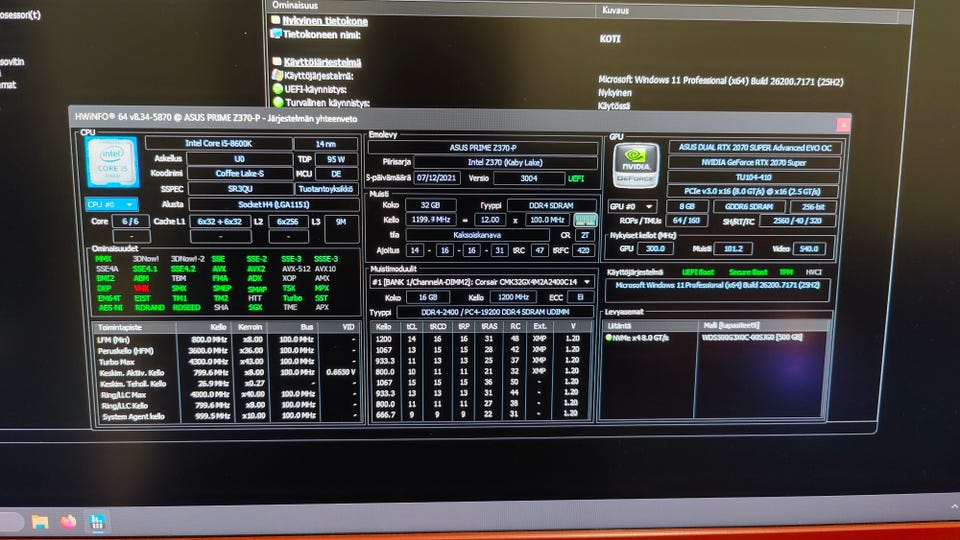Click the DDR4 SDRAM type field
The height and width of the screenshot is (540, 960).
point(551,206)
